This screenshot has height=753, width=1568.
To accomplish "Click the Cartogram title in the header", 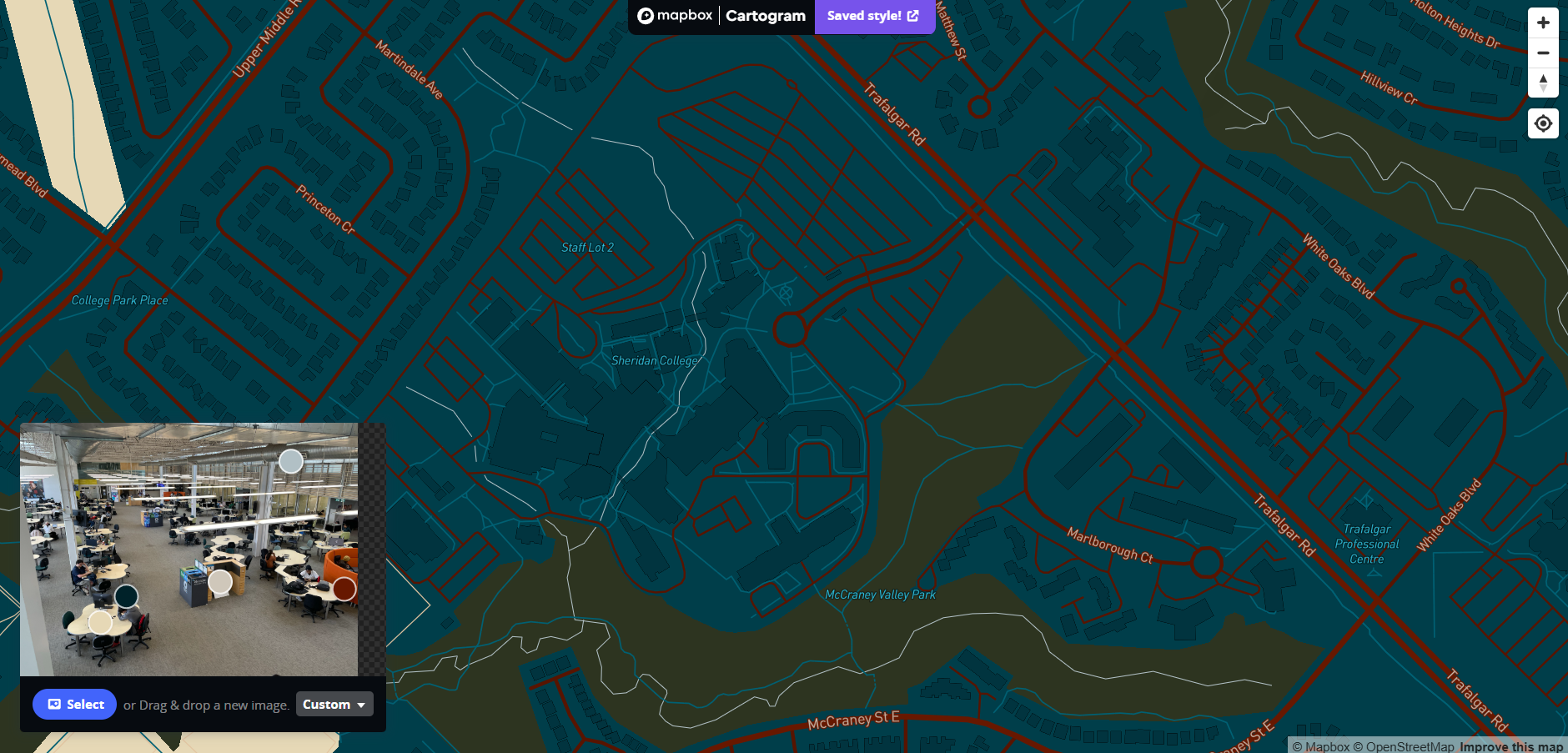I will tap(765, 16).
